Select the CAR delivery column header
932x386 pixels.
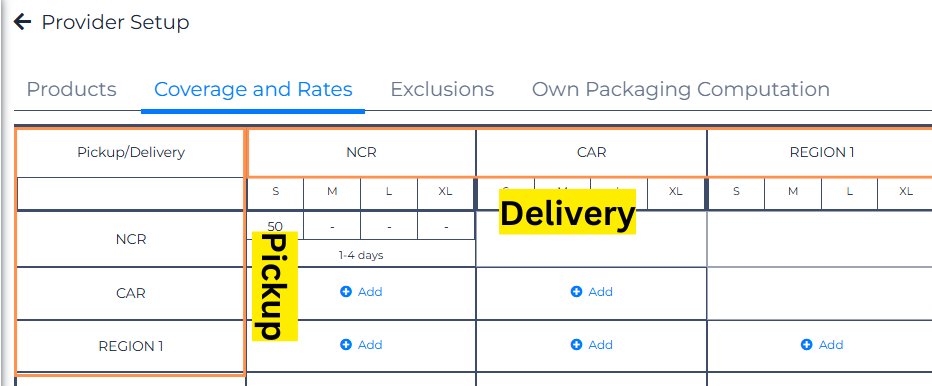tap(591, 152)
